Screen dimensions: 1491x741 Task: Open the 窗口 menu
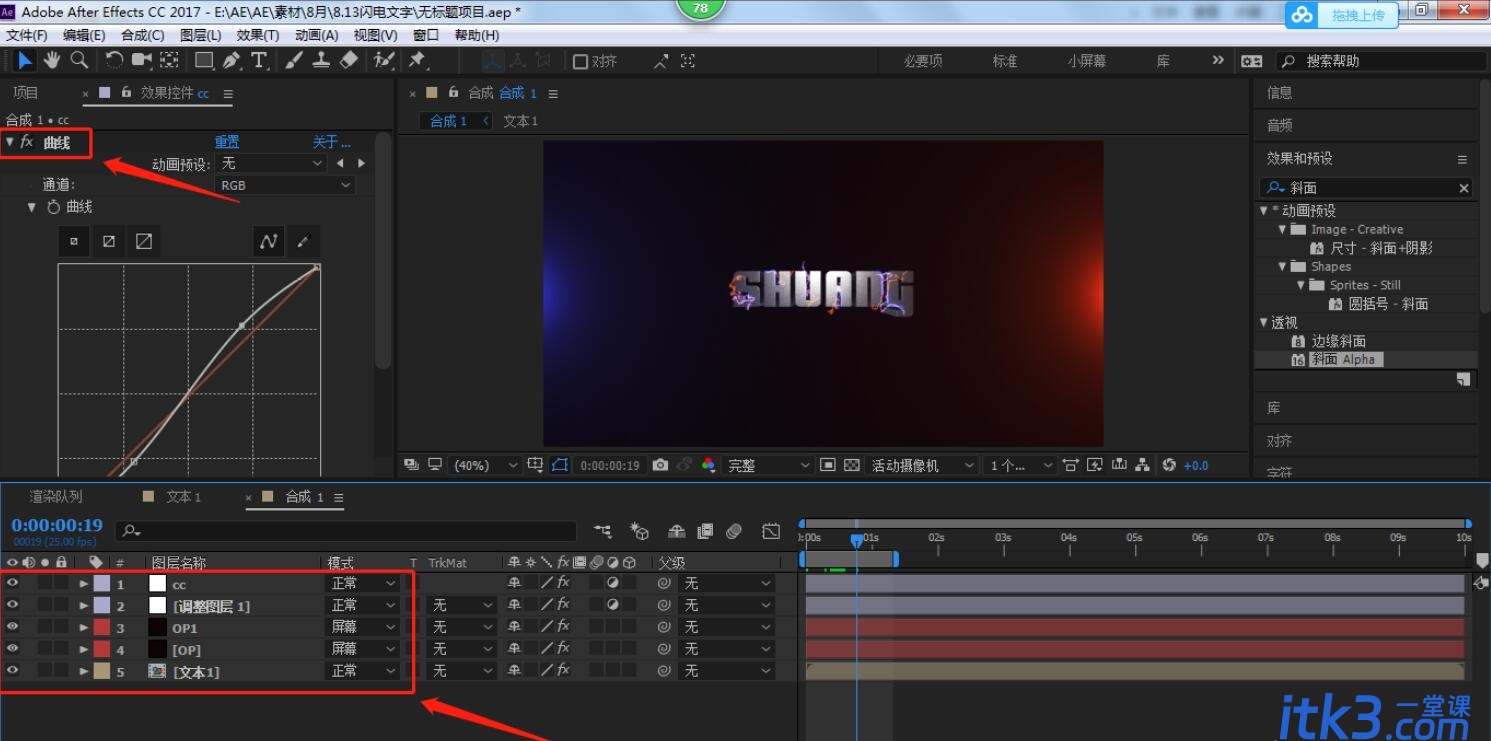pos(426,35)
